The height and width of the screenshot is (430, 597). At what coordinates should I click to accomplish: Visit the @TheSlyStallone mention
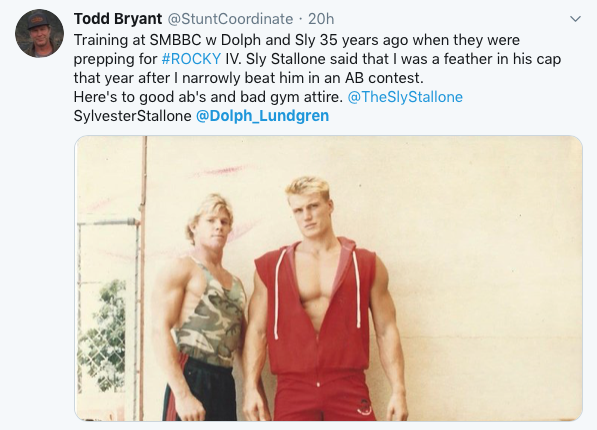click(x=405, y=97)
